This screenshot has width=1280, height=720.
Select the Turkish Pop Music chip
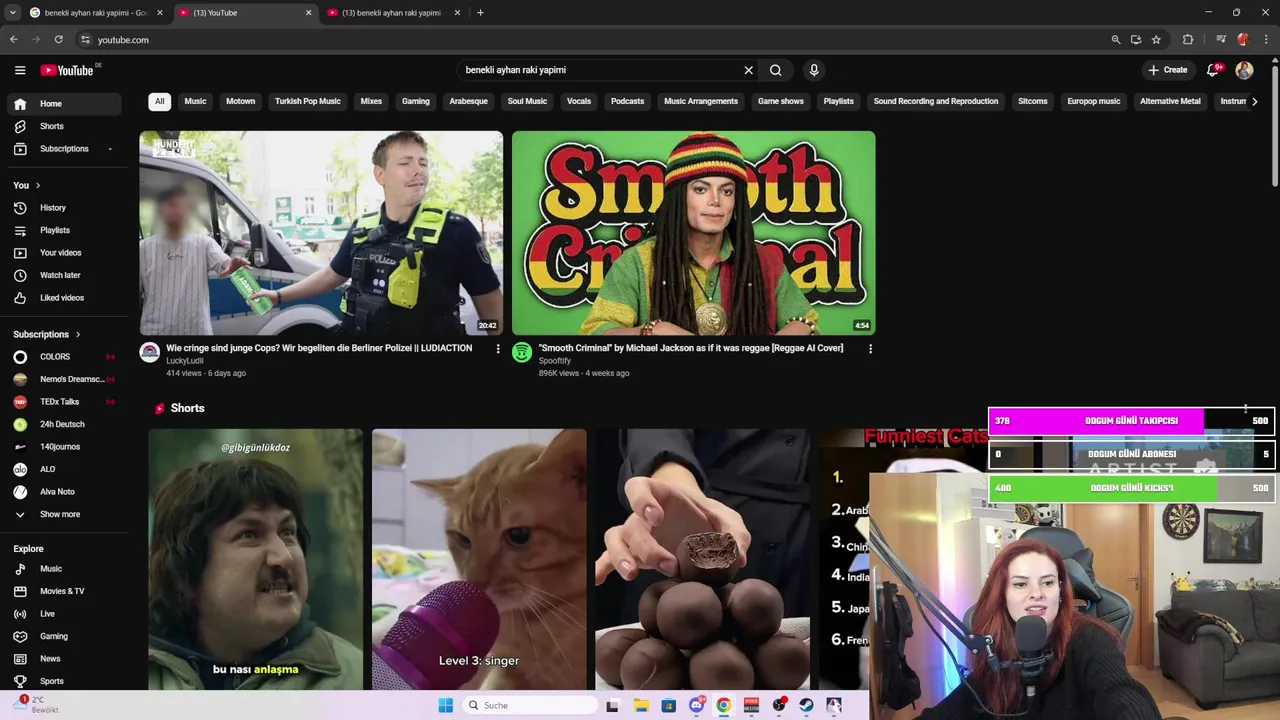coord(308,101)
